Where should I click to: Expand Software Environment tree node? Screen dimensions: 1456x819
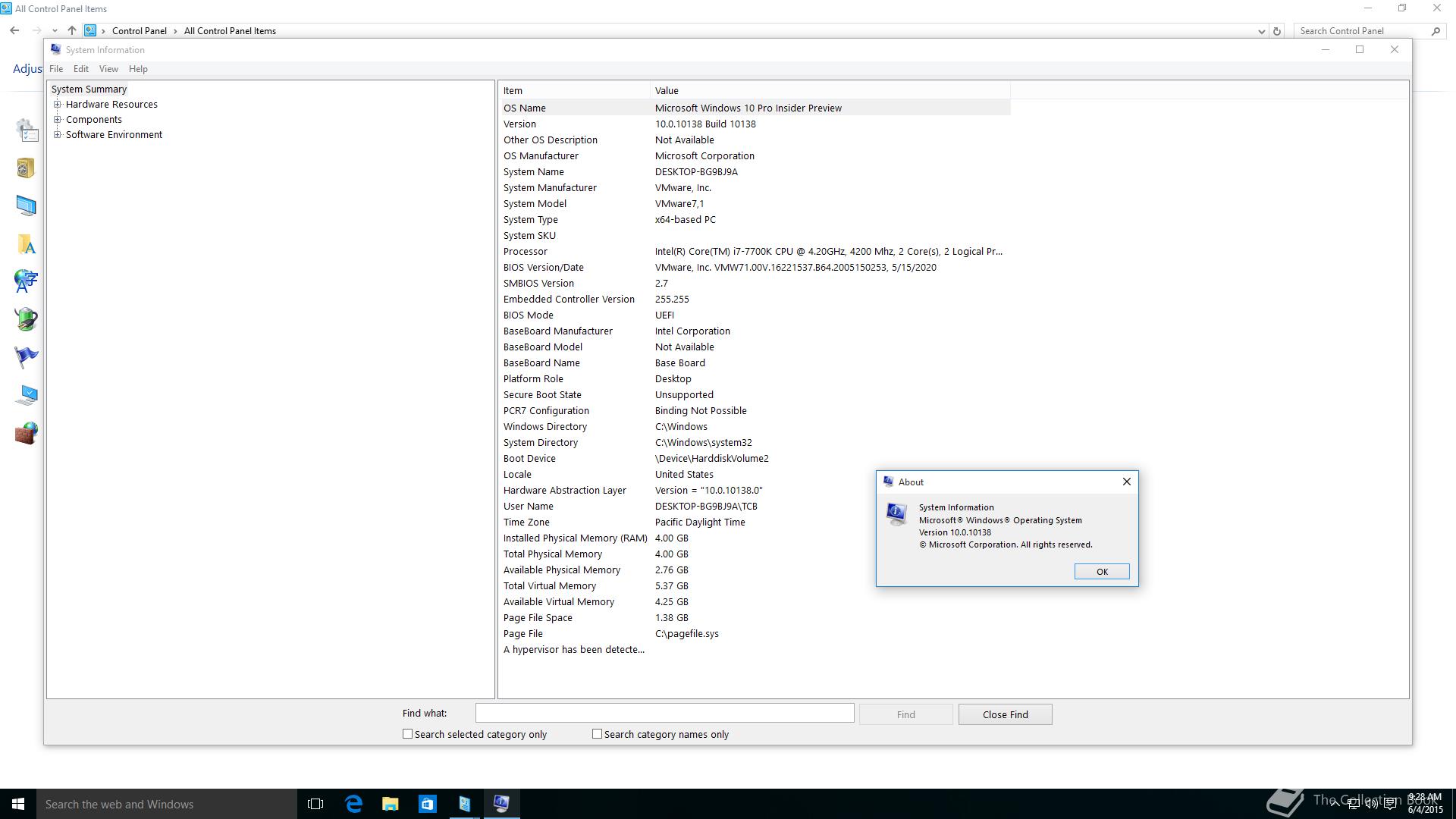point(58,135)
